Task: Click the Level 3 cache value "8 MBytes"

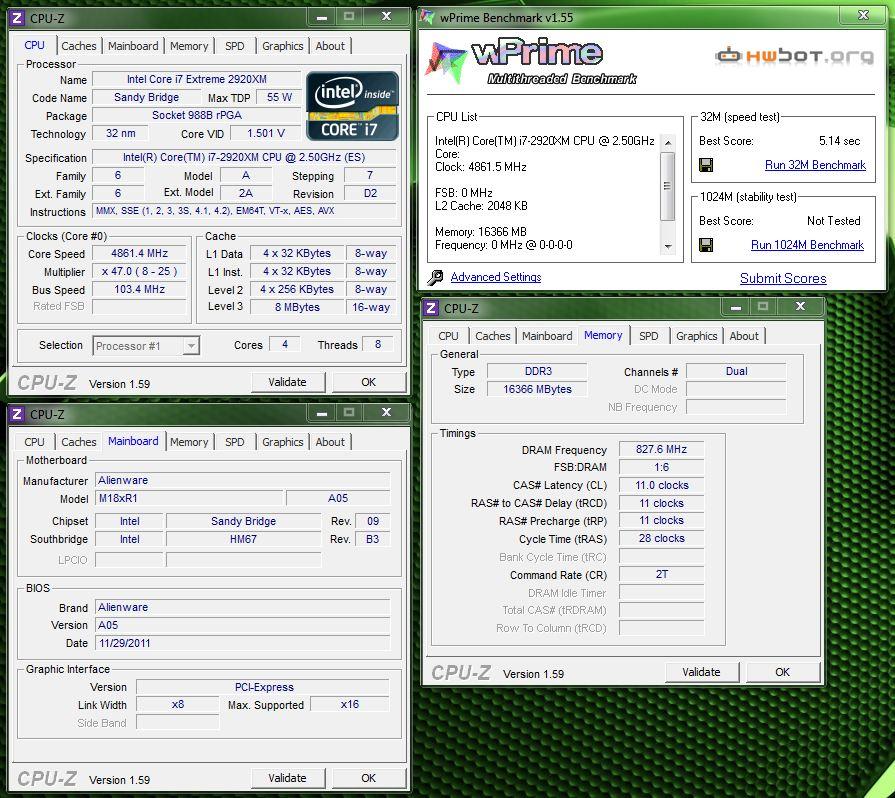Action: 297,307
